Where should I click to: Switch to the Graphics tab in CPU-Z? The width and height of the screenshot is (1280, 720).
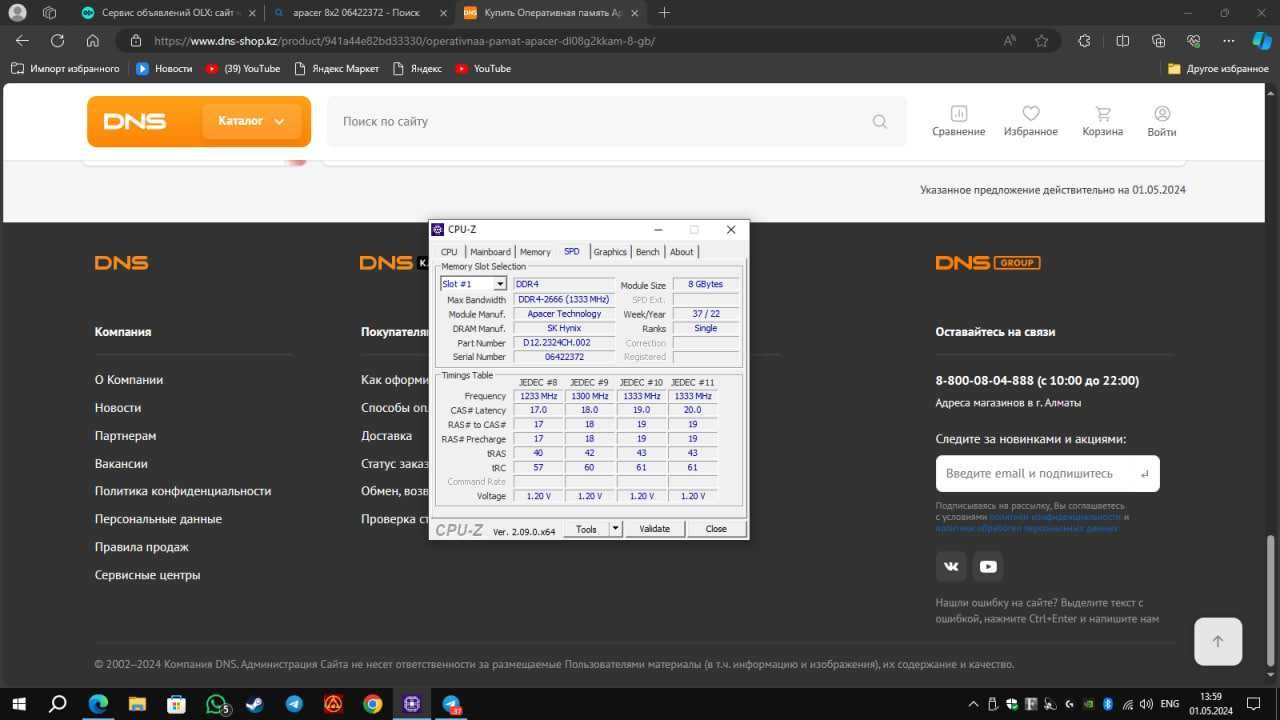[x=610, y=252]
